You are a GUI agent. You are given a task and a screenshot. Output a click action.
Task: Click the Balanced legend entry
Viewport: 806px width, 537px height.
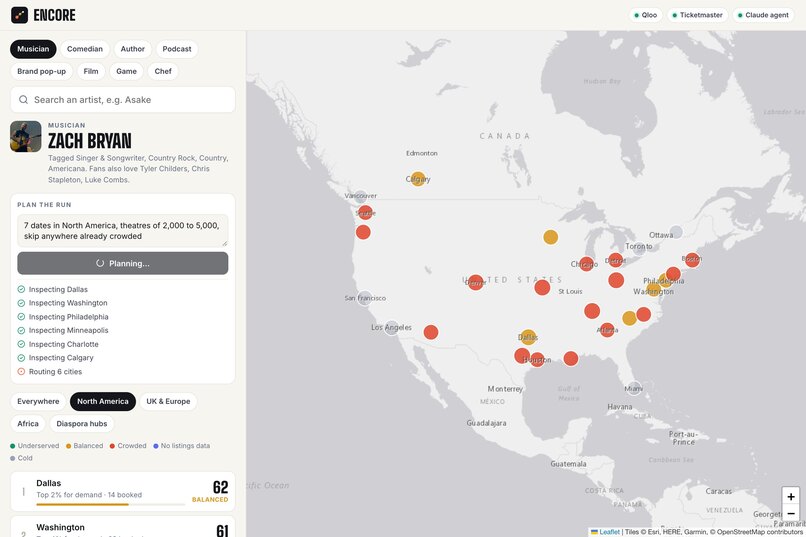(84, 446)
